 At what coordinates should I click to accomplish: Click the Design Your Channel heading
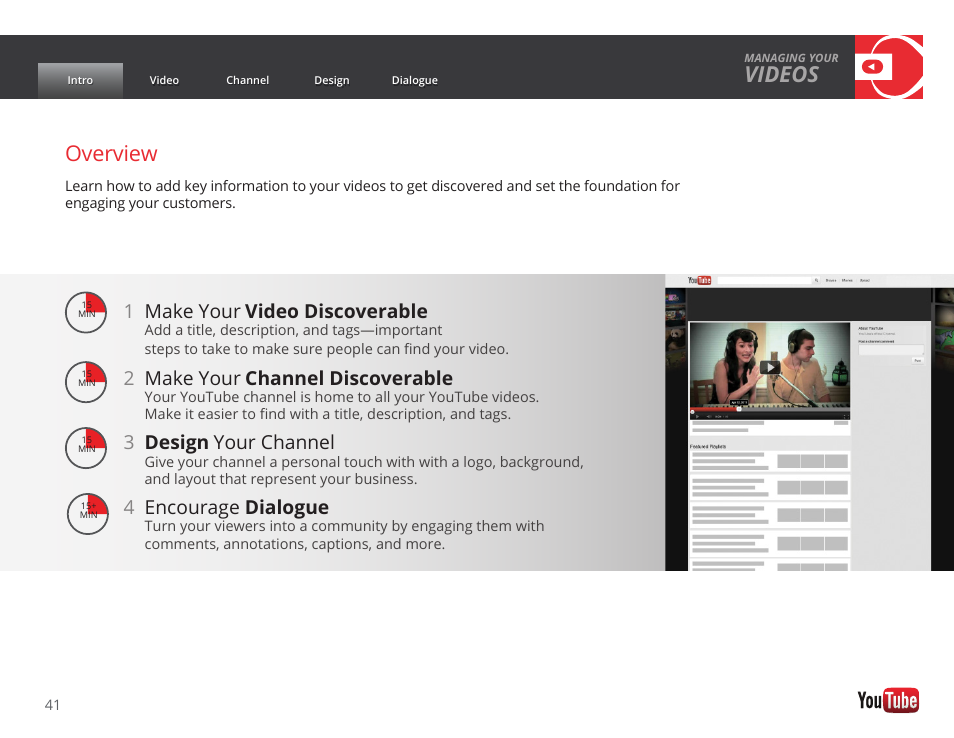pyautogui.click(x=239, y=442)
